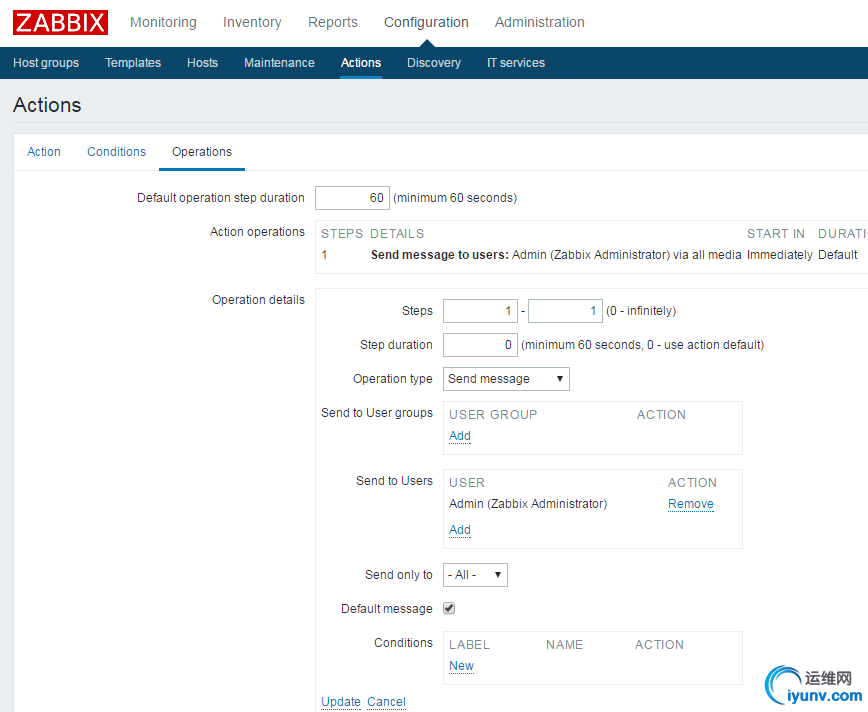Toggle the Default message checkbox

point(449,608)
